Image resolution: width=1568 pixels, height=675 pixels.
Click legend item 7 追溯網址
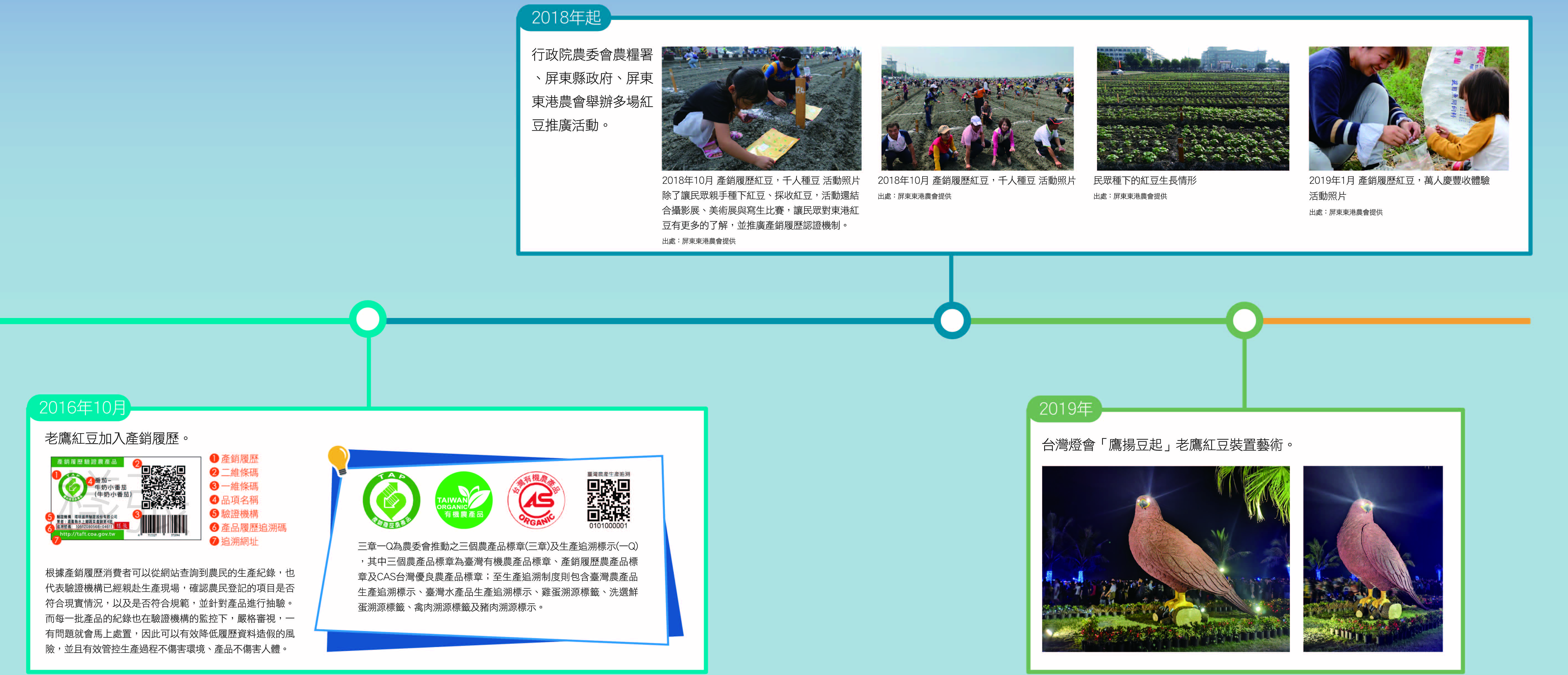pos(234,541)
